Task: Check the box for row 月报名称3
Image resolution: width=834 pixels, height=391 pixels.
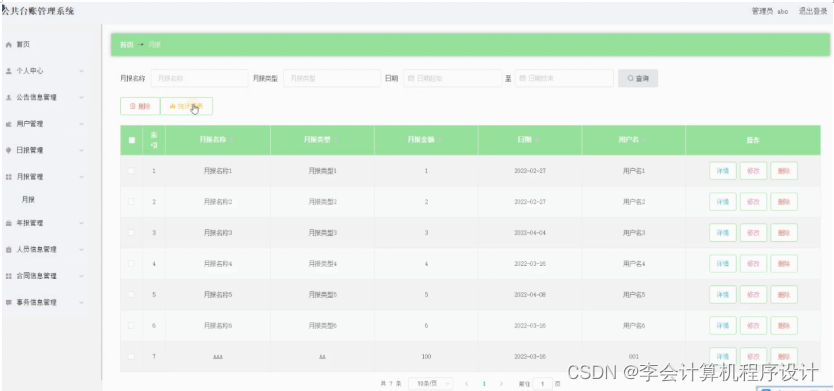Action: 131,232
